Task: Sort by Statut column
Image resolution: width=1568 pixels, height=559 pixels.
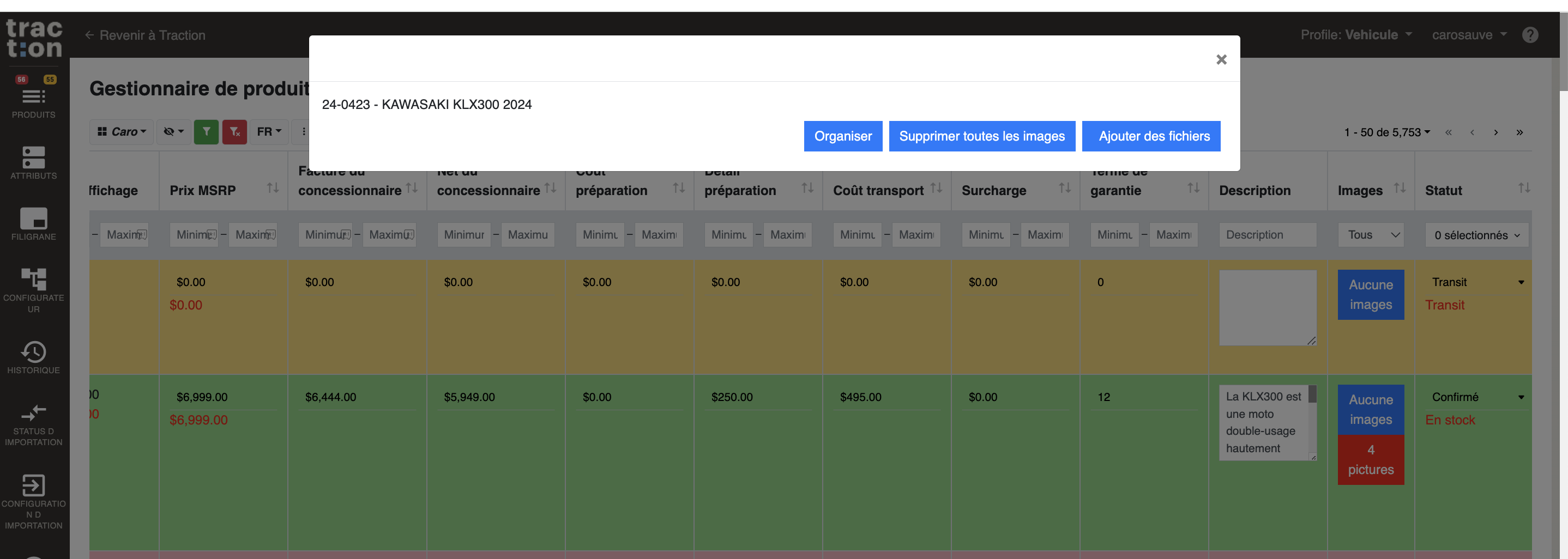Action: pos(1523,188)
